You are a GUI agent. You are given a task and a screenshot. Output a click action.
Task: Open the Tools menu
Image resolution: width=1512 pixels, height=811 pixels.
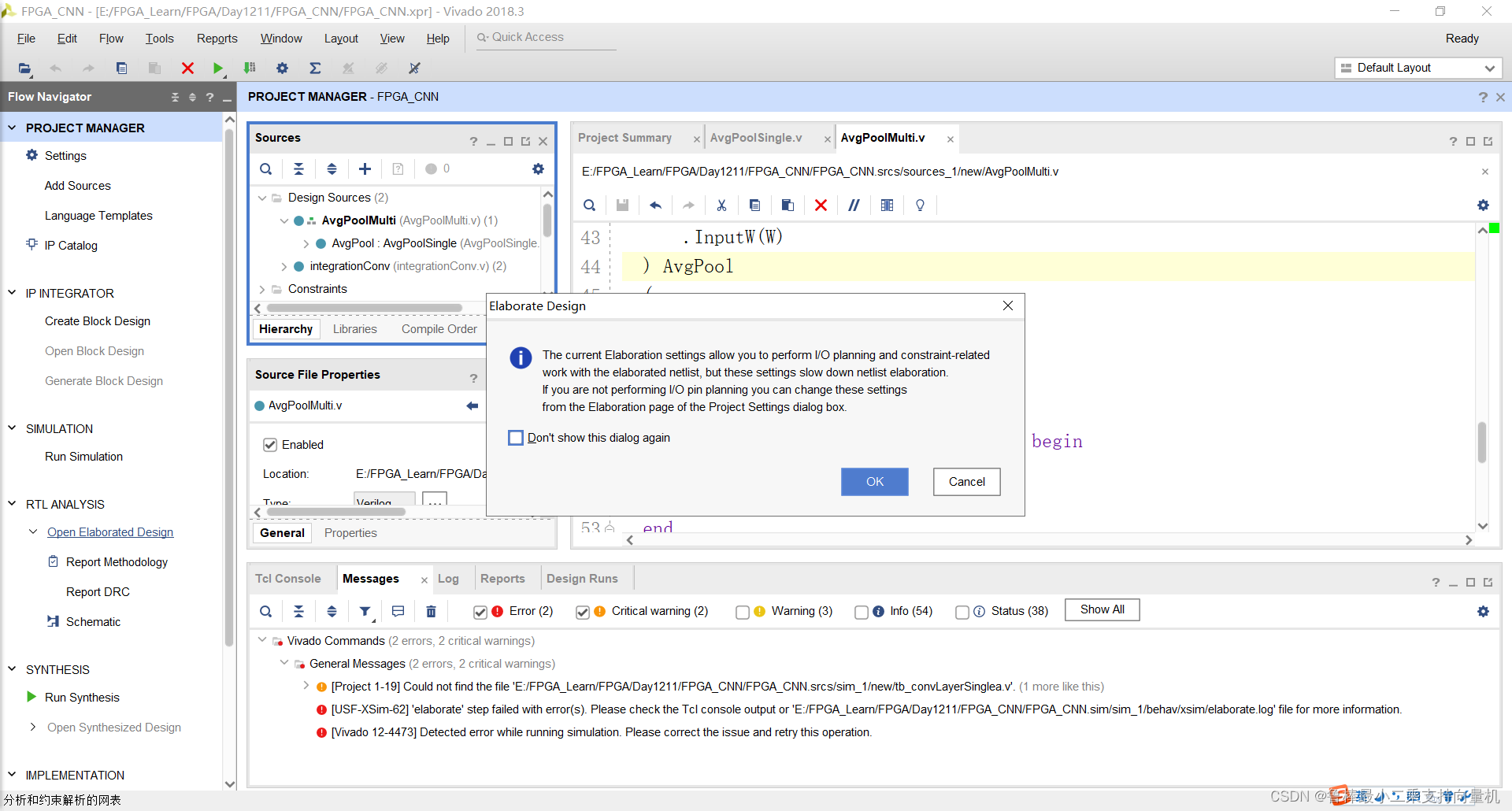159,39
